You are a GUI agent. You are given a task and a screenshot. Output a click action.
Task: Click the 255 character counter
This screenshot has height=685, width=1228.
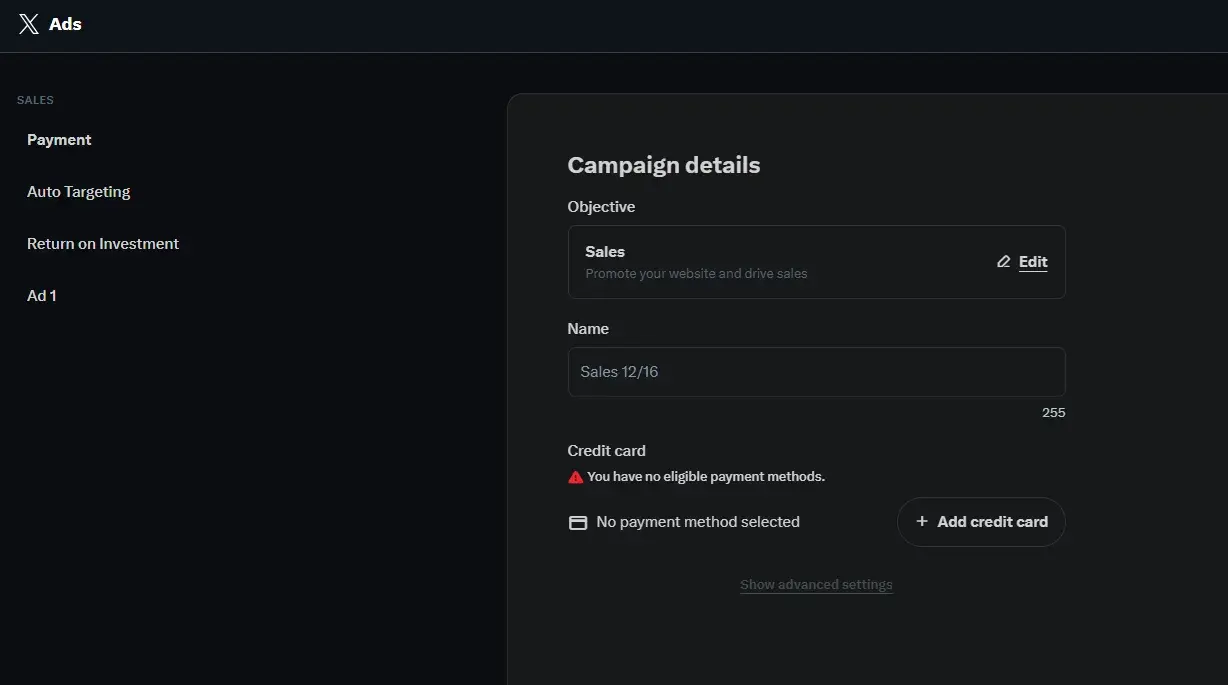pos(1053,413)
